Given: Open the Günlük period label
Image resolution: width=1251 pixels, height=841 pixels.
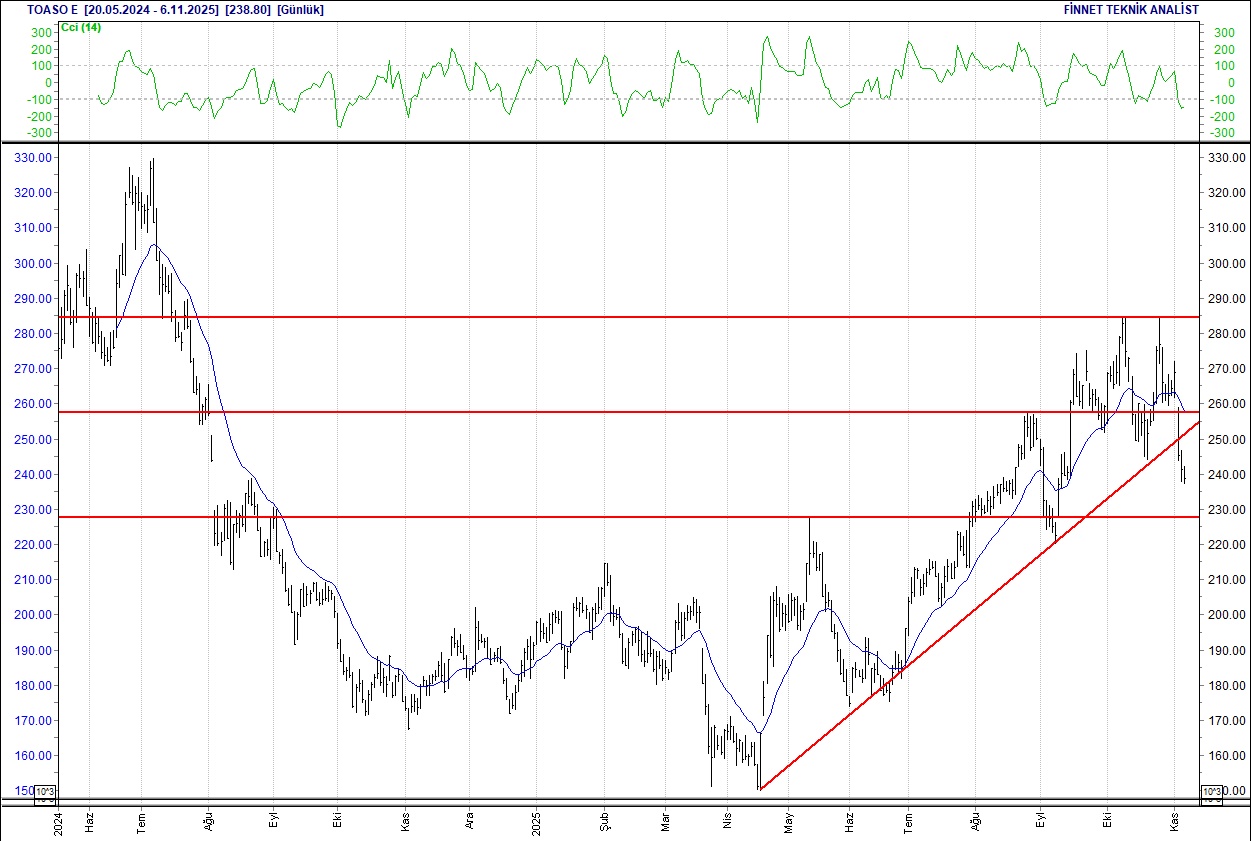Looking at the screenshot, I should pos(300,10).
